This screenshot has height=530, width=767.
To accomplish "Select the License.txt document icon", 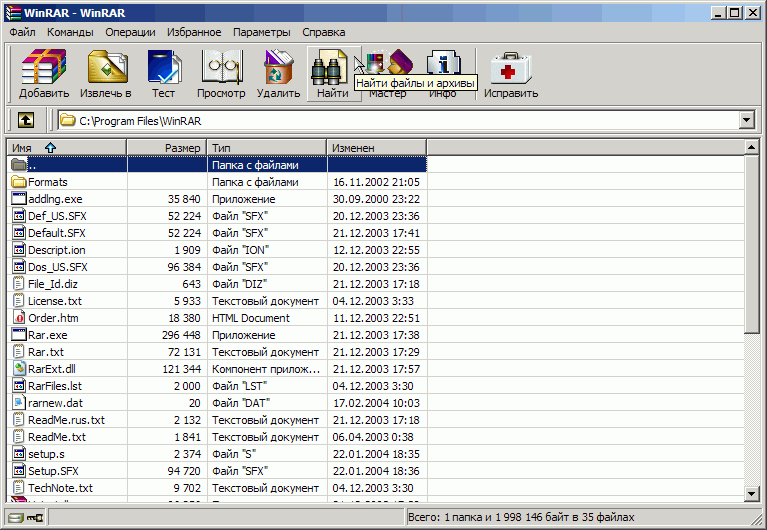I will [x=19, y=300].
